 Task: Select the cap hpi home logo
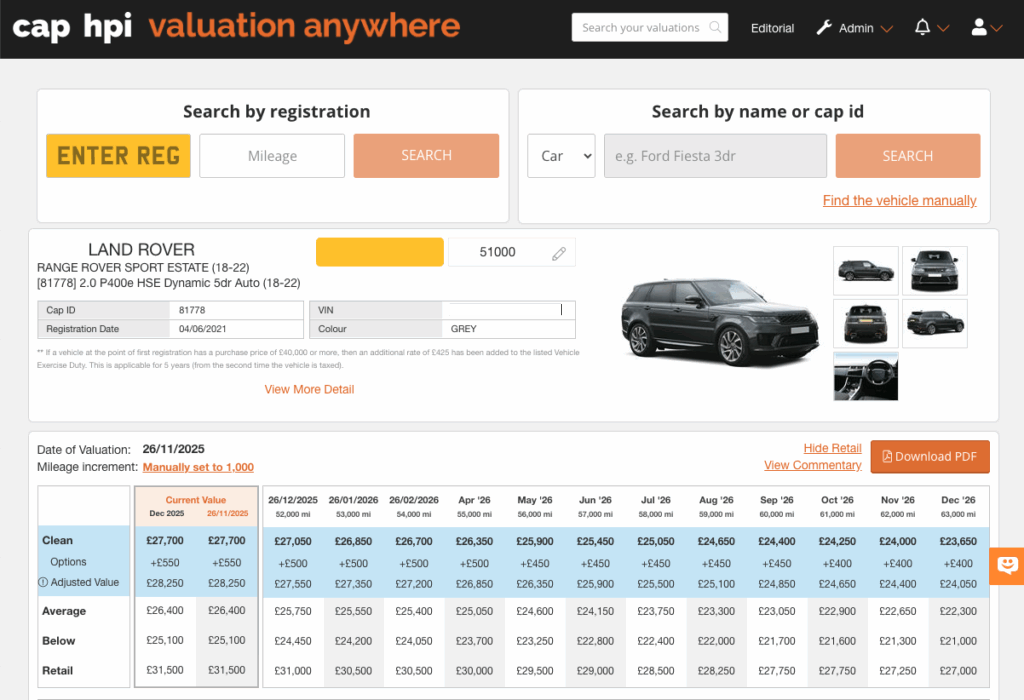coord(72,28)
